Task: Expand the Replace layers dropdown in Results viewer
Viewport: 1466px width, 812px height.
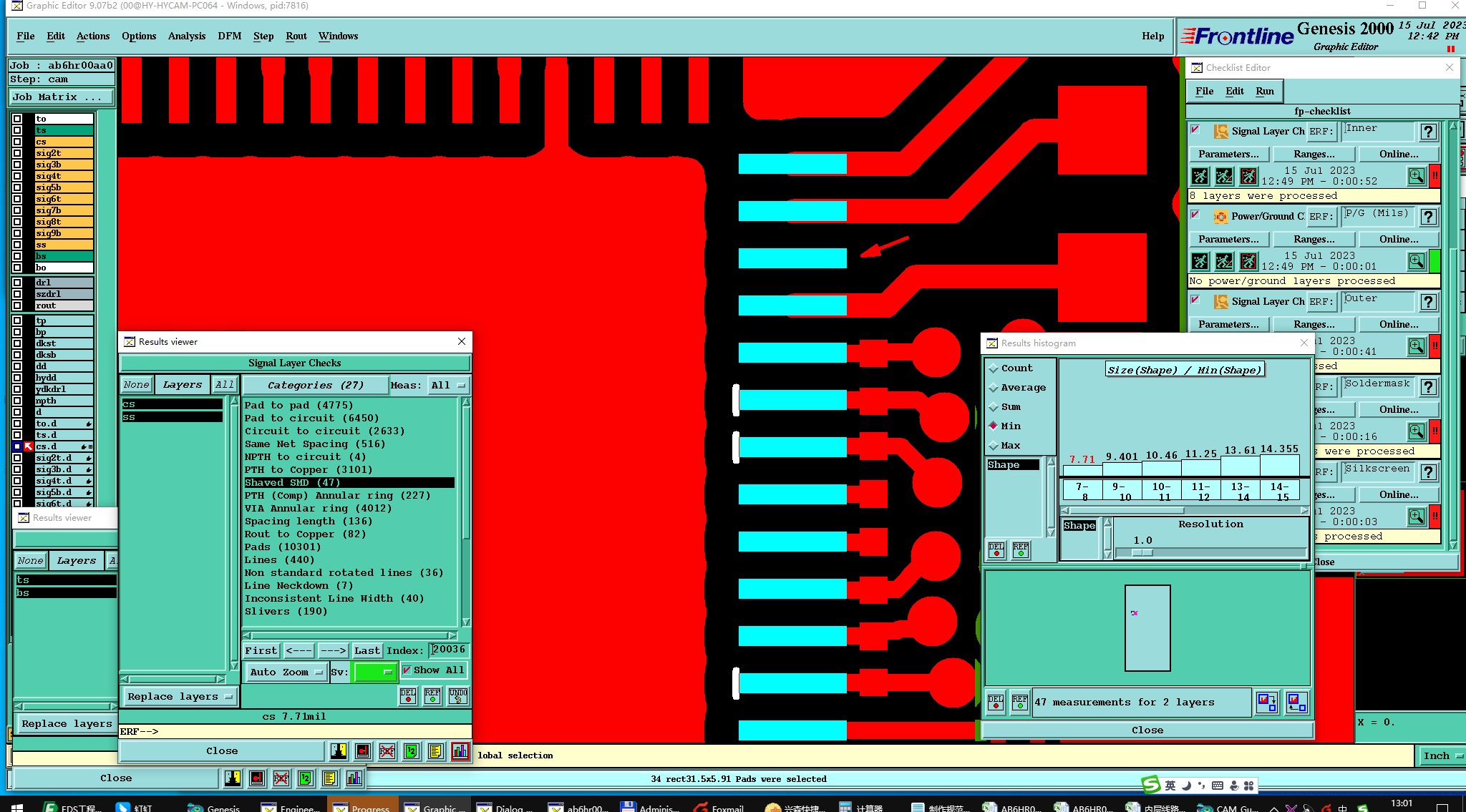Action: tap(180, 697)
